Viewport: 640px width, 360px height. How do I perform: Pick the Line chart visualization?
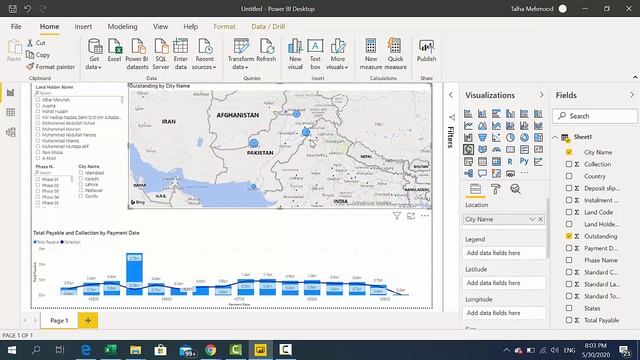point(468,126)
